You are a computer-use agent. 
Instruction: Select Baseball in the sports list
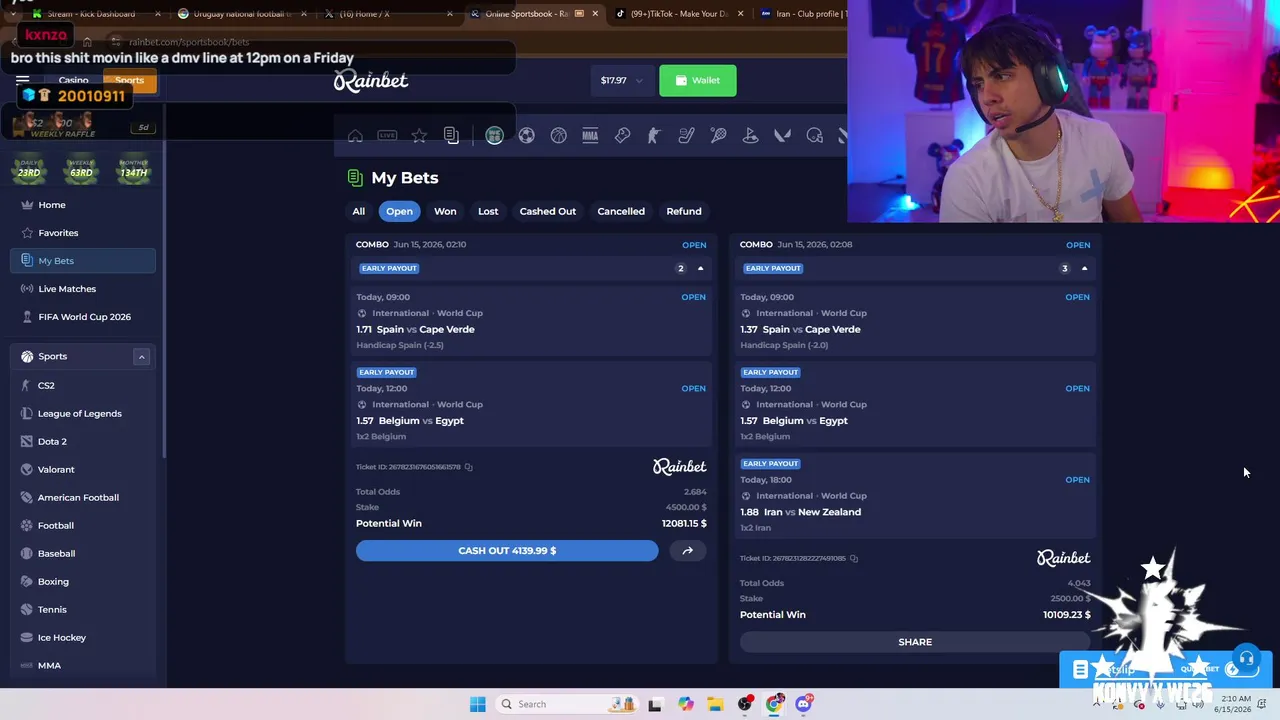[83, 553]
